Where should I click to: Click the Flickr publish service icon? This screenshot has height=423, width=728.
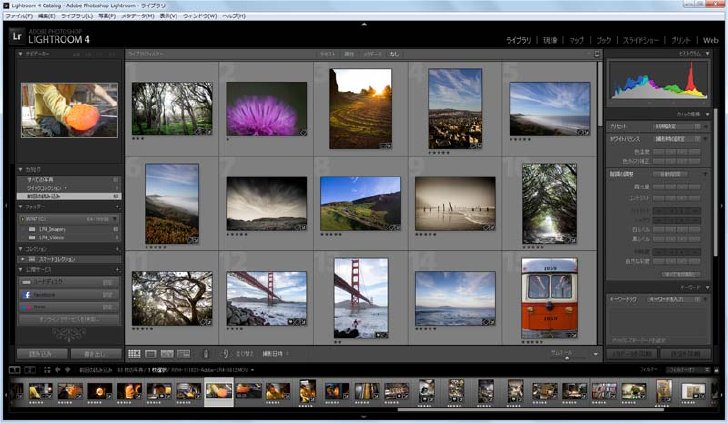tap(26, 307)
